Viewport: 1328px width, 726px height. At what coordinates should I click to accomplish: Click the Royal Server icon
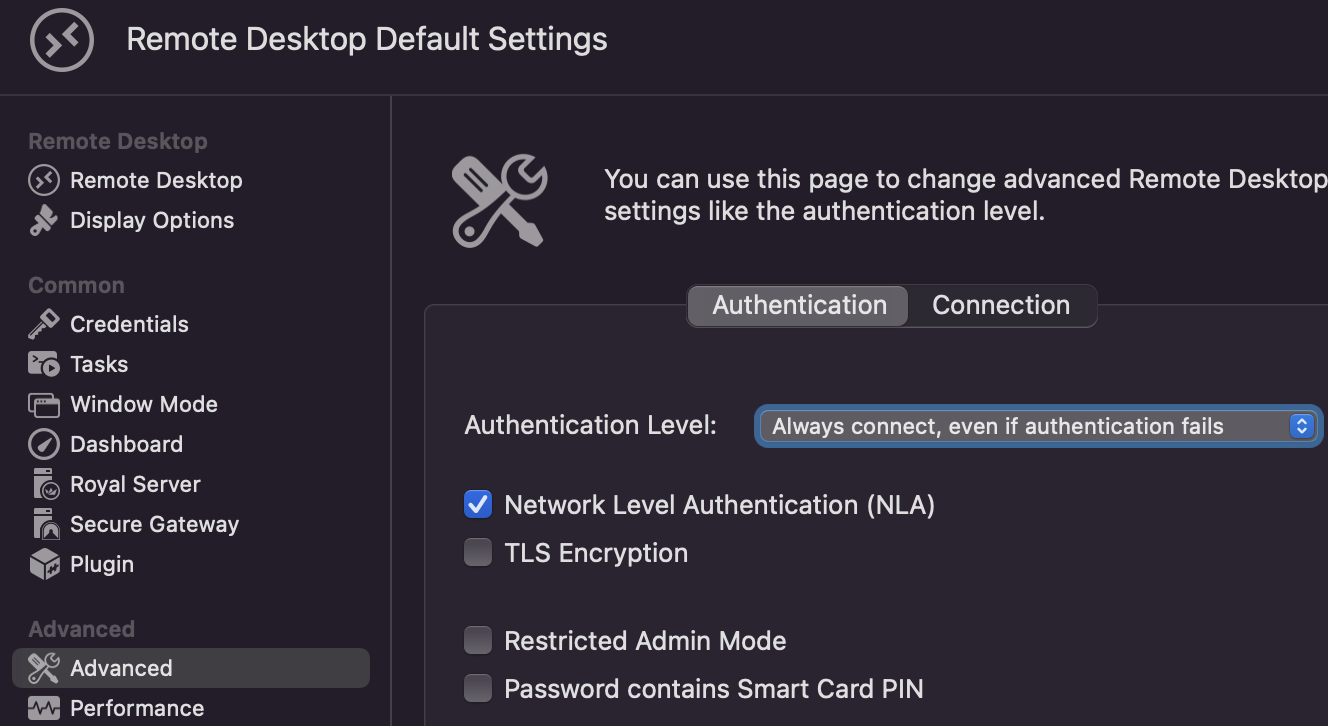click(x=45, y=484)
